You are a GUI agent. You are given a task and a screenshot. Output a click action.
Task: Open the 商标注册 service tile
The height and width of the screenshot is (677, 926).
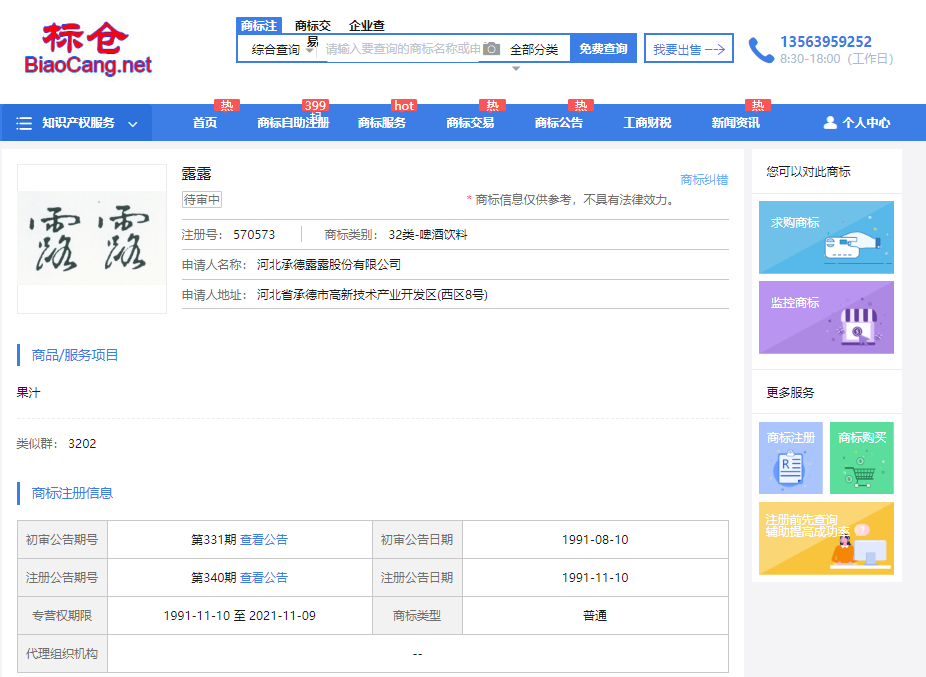click(x=791, y=458)
